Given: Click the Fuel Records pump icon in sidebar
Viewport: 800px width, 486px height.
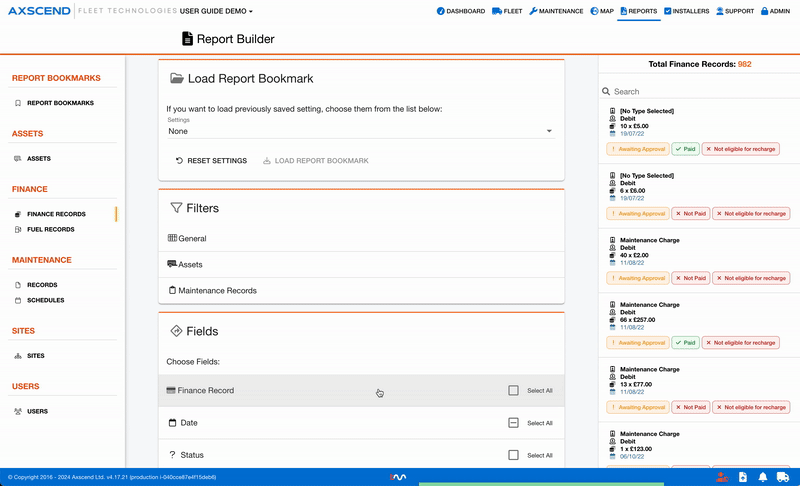Looking at the screenshot, I should (17, 230).
